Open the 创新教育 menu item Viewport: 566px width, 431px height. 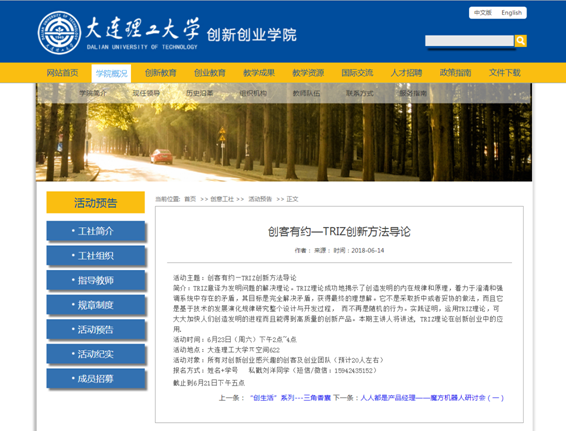click(161, 73)
